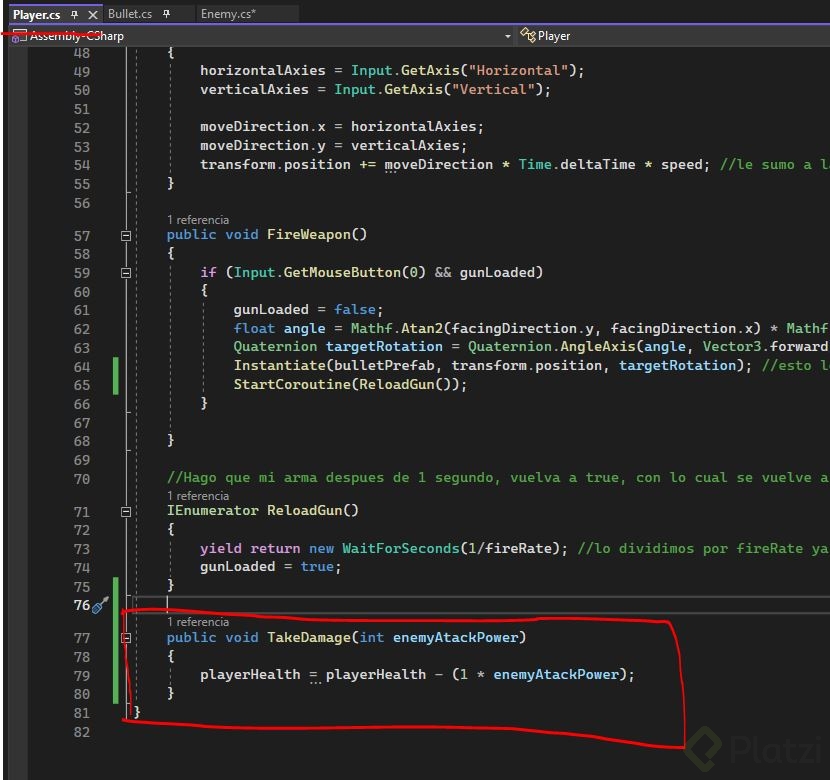Screen dimensions: 830x780
Task: Click '1 referencia' above TakeDamage
Action: click(x=198, y=622)
